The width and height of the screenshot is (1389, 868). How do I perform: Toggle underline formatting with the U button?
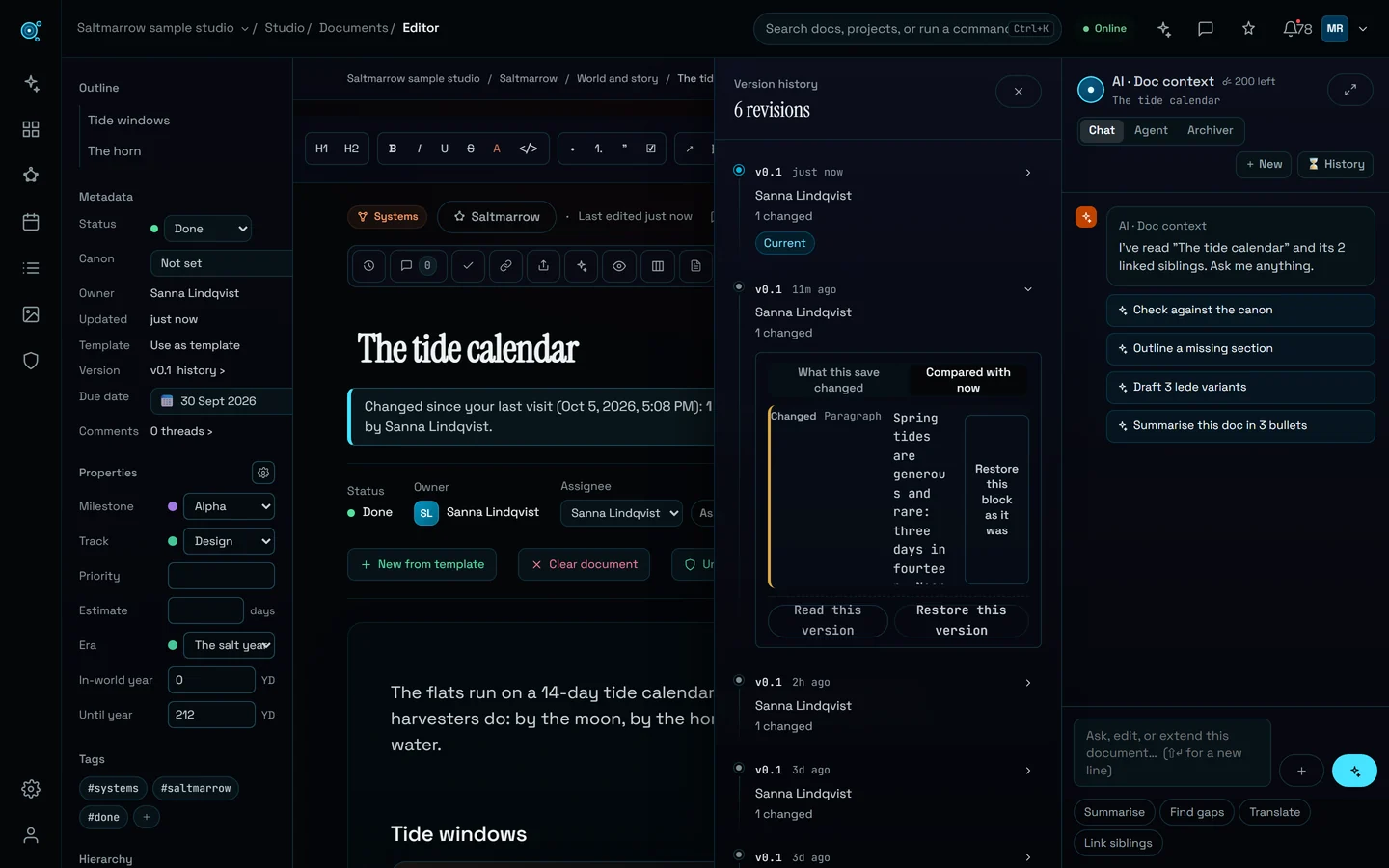445,149
